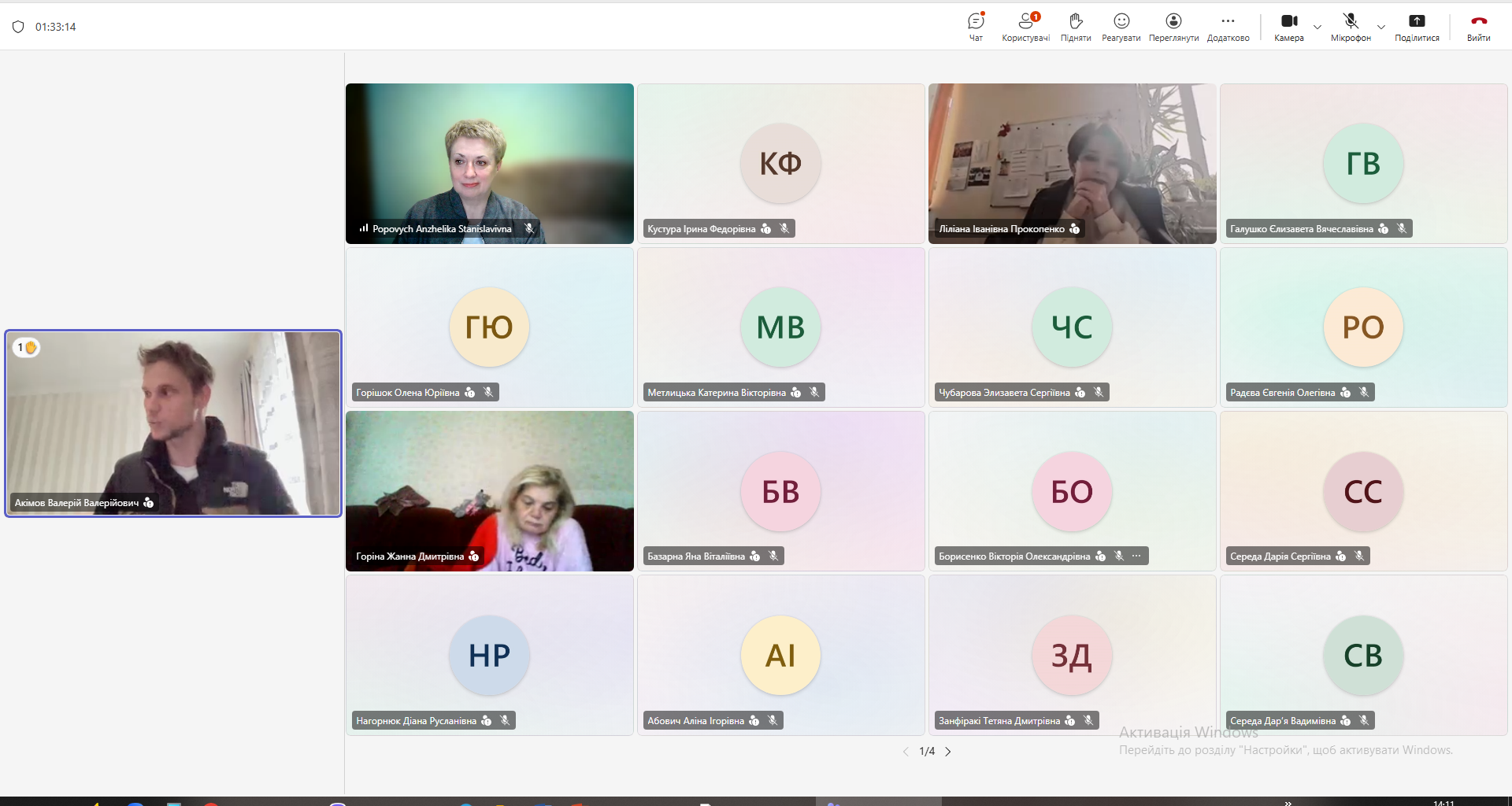Go to the next page of participants
This screenshot has height=806, width=1512.
[948, 752]
